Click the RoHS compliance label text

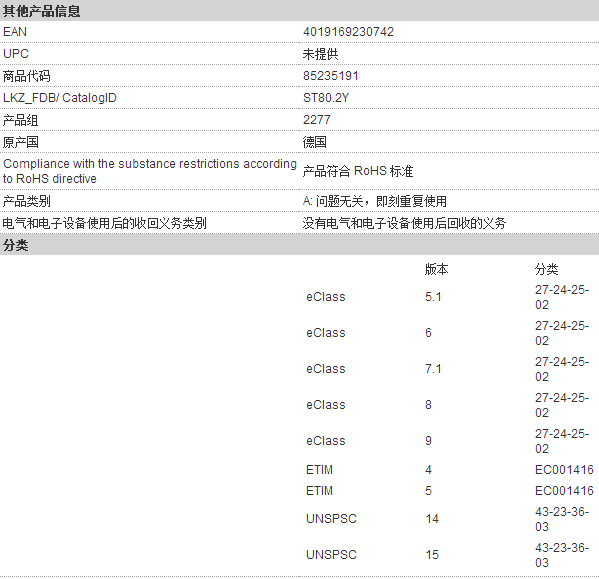(150, 171)
